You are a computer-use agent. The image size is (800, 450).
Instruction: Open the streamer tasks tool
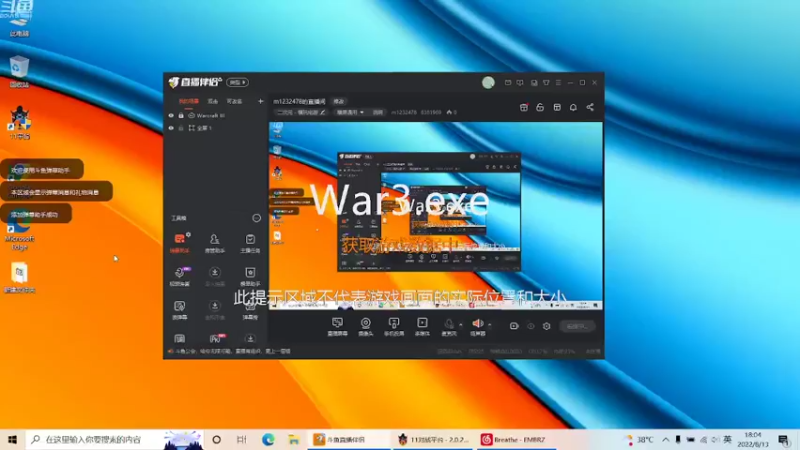click(x=250, y=243)
